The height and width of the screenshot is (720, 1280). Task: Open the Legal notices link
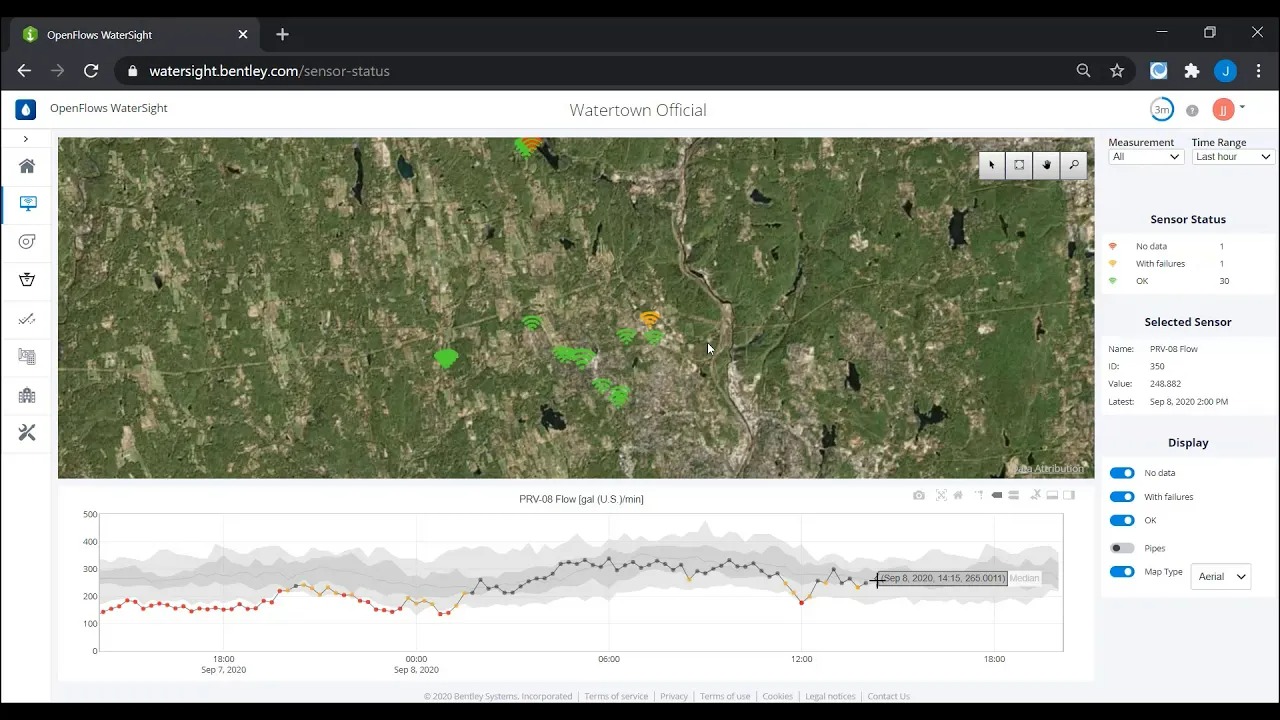(830, 696)
